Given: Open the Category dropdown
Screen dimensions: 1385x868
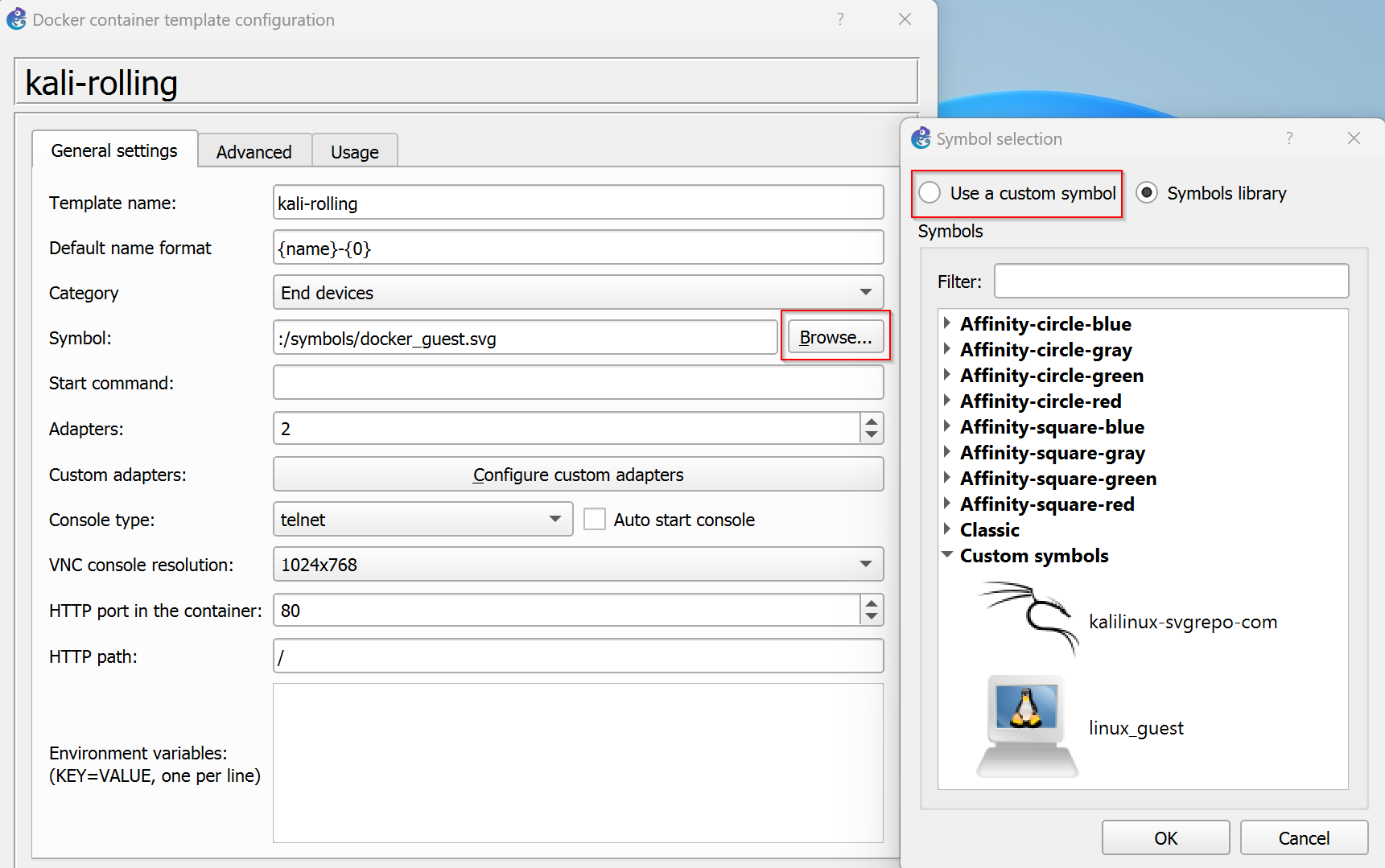Looking at the screenshot, I should [x=578, y=293].
